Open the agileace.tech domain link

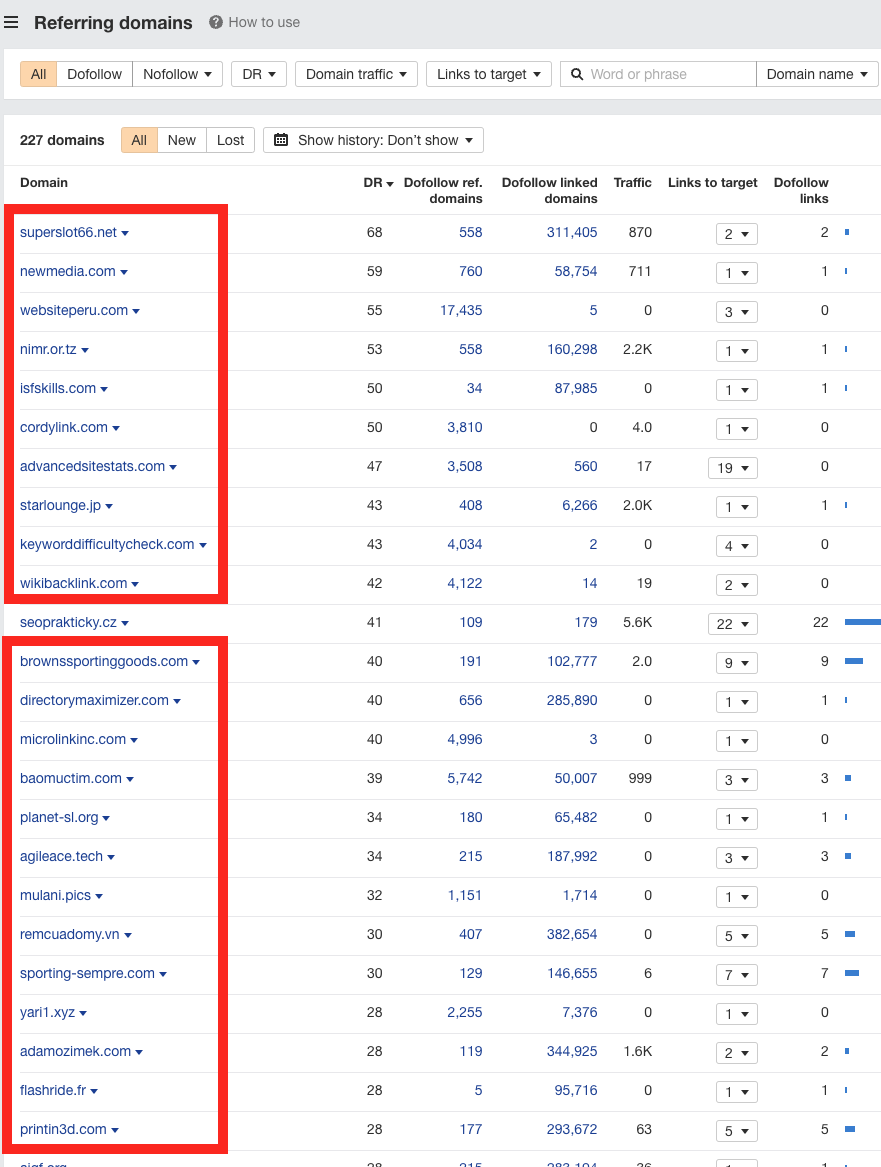coord(62,856)
